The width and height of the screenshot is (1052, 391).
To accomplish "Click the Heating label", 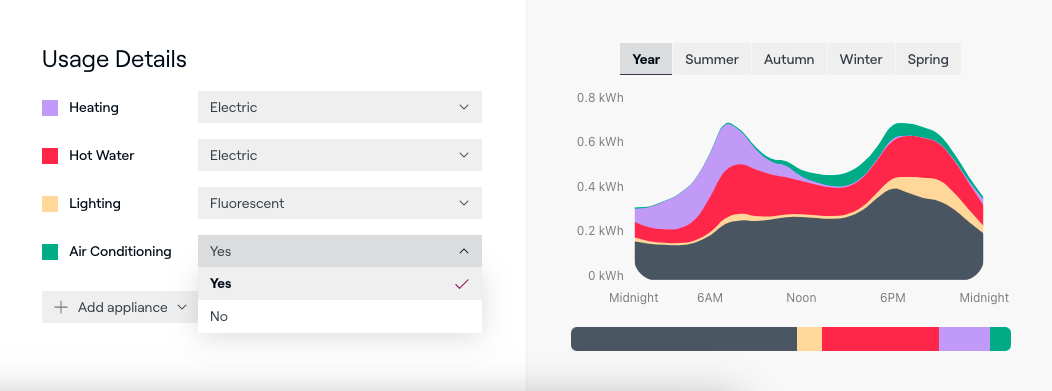I will [x=94, y=107].
